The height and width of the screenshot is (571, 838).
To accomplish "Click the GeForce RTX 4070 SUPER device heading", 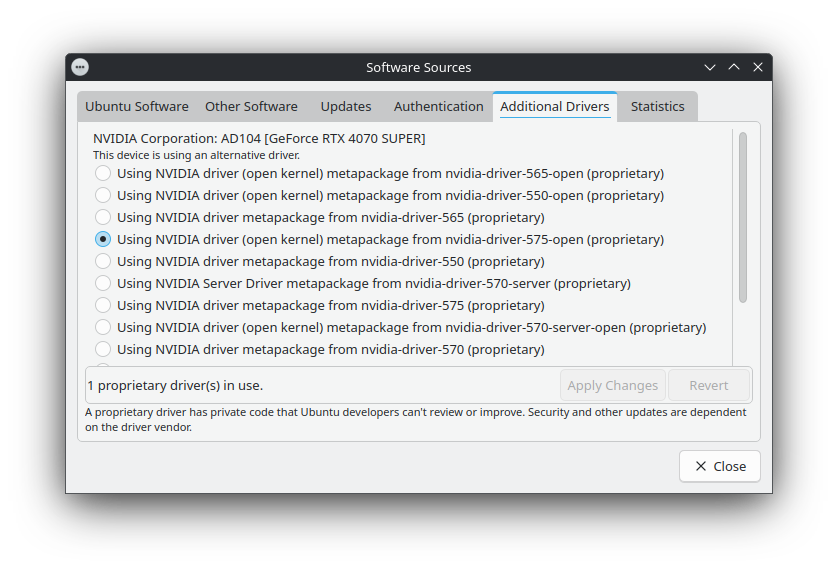I will coord(259,138).
